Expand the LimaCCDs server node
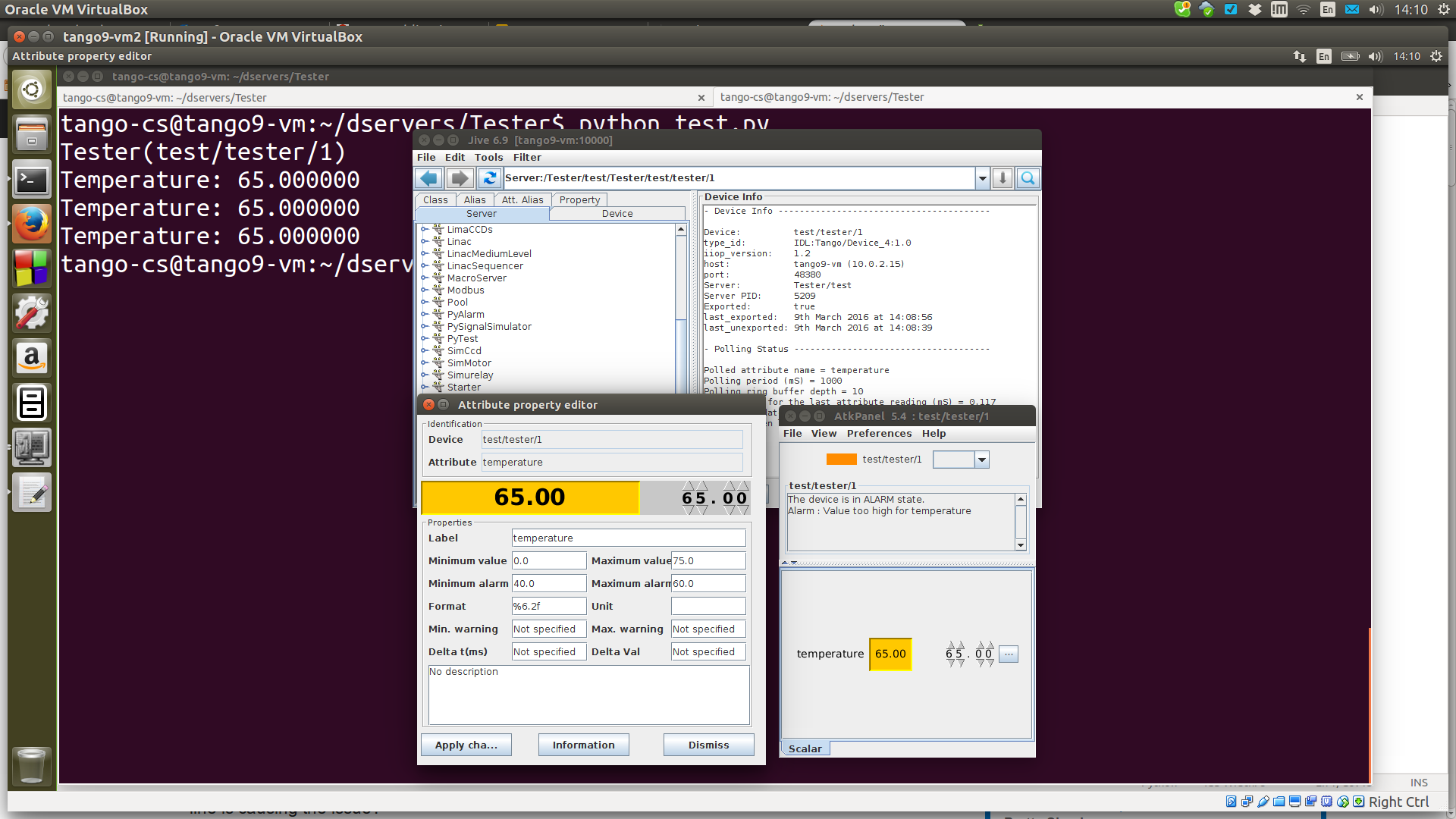The width and height of the screenshot is (1456, 819). pyautogui.click(x=425, y=230)
